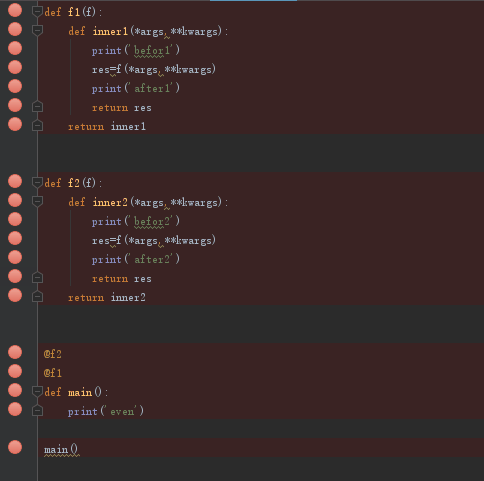The image size is (484, 481).
Task: Click 'inner1' in the 'return inner1' statement
Action: point(128,127)
